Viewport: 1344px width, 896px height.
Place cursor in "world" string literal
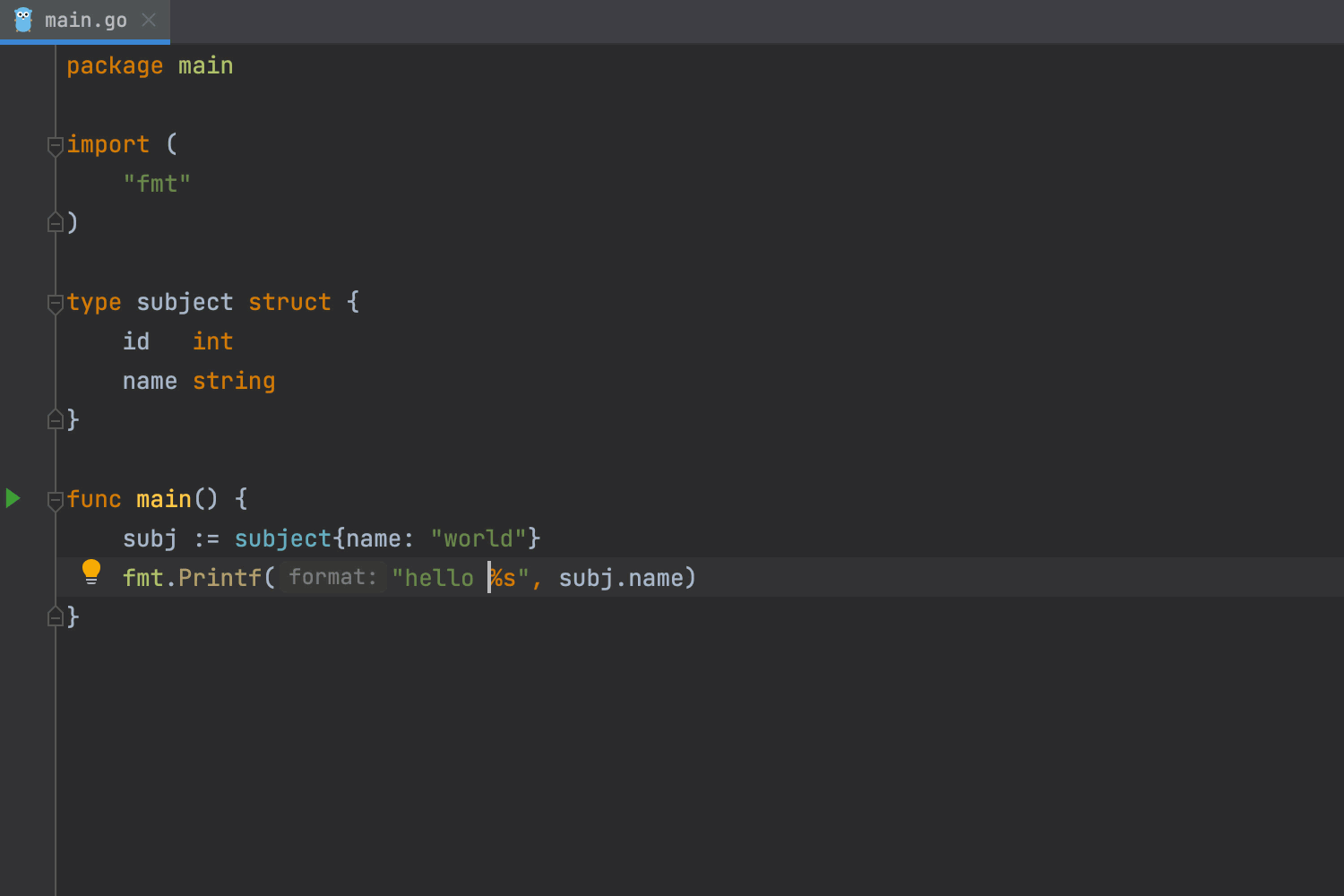point(478,538)
